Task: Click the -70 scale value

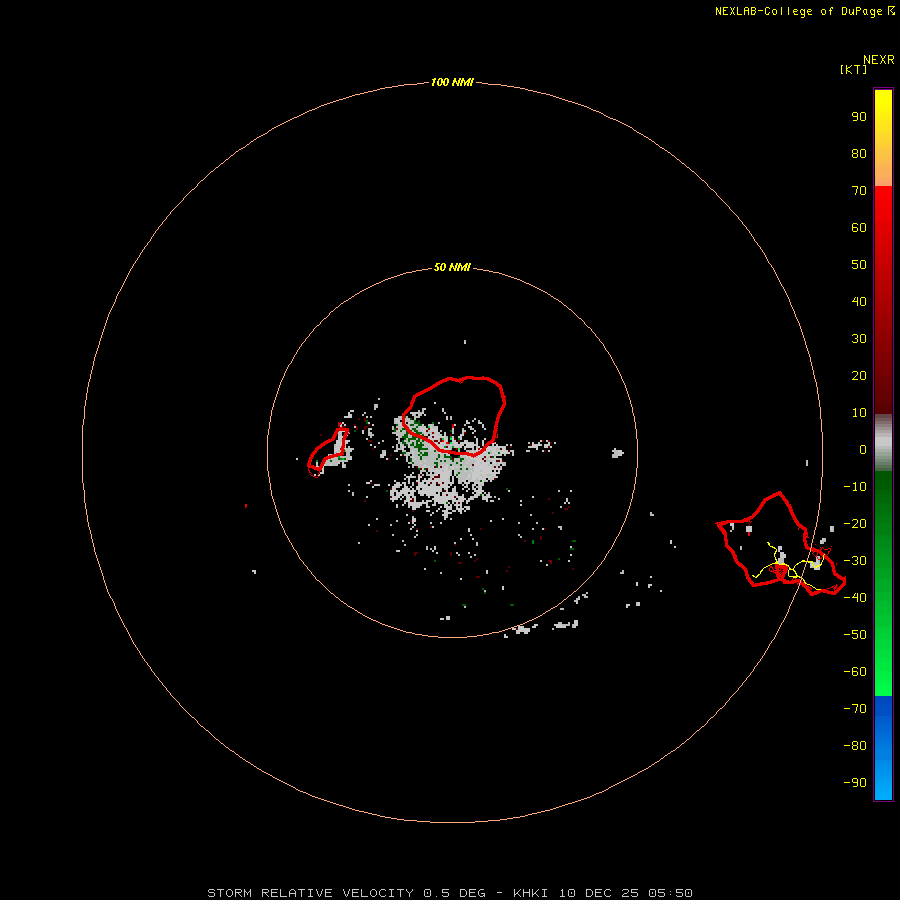Action: pos(855,709)
